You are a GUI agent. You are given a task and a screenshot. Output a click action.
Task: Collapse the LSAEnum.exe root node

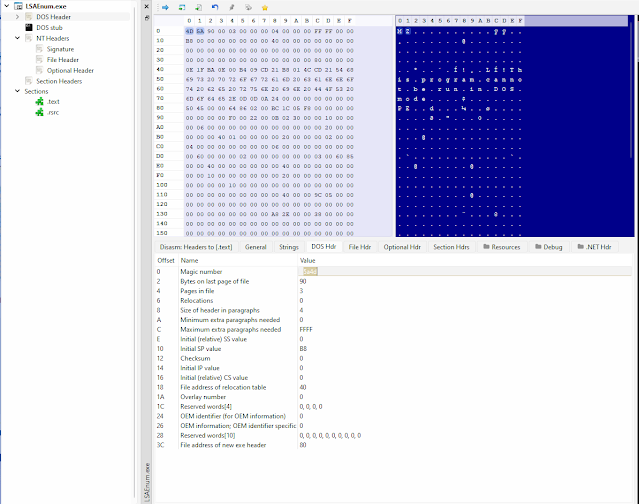[x=5, y=6]
